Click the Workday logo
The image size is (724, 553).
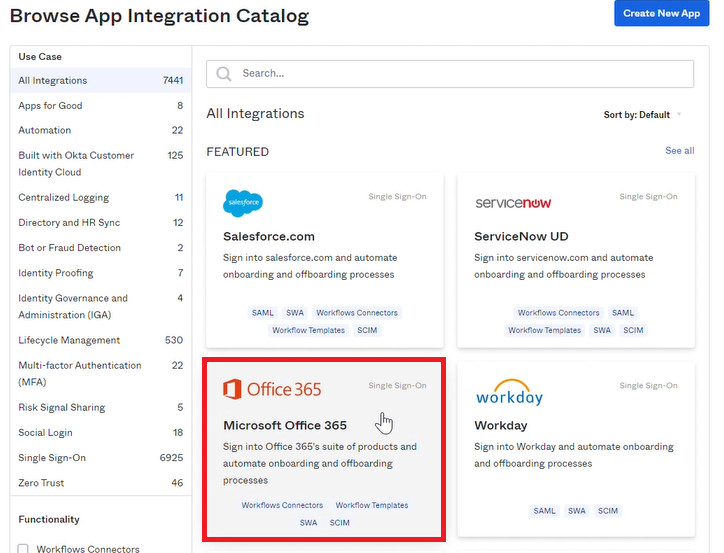pyautogui.click(x=509, y=392)
